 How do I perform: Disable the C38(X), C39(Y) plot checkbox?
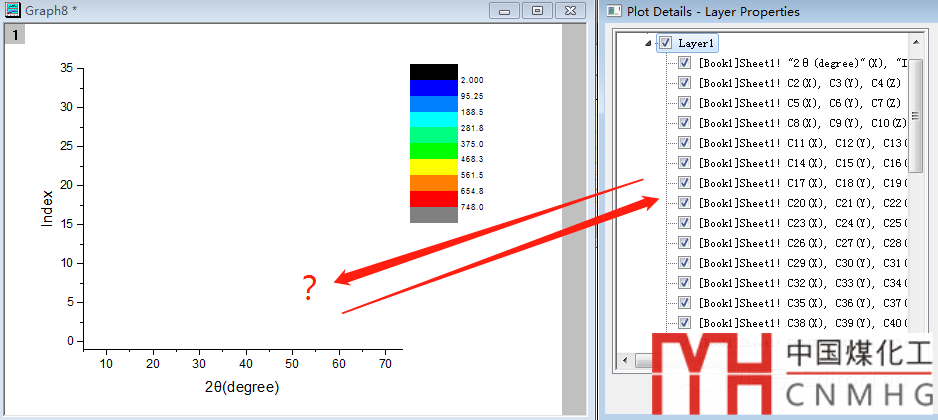click(684, 323)
